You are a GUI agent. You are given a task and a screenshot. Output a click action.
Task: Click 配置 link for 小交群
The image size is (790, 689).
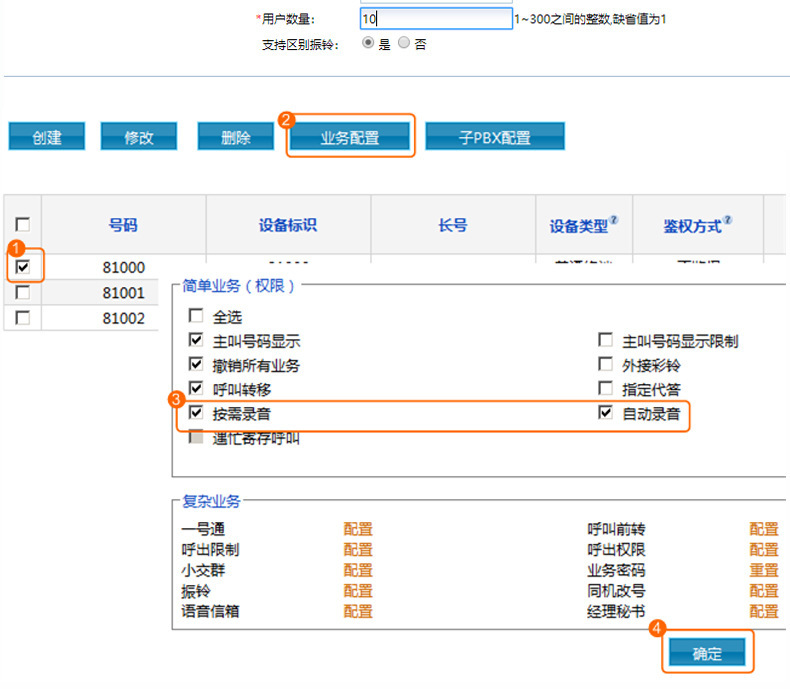click(x=358, y=570)
